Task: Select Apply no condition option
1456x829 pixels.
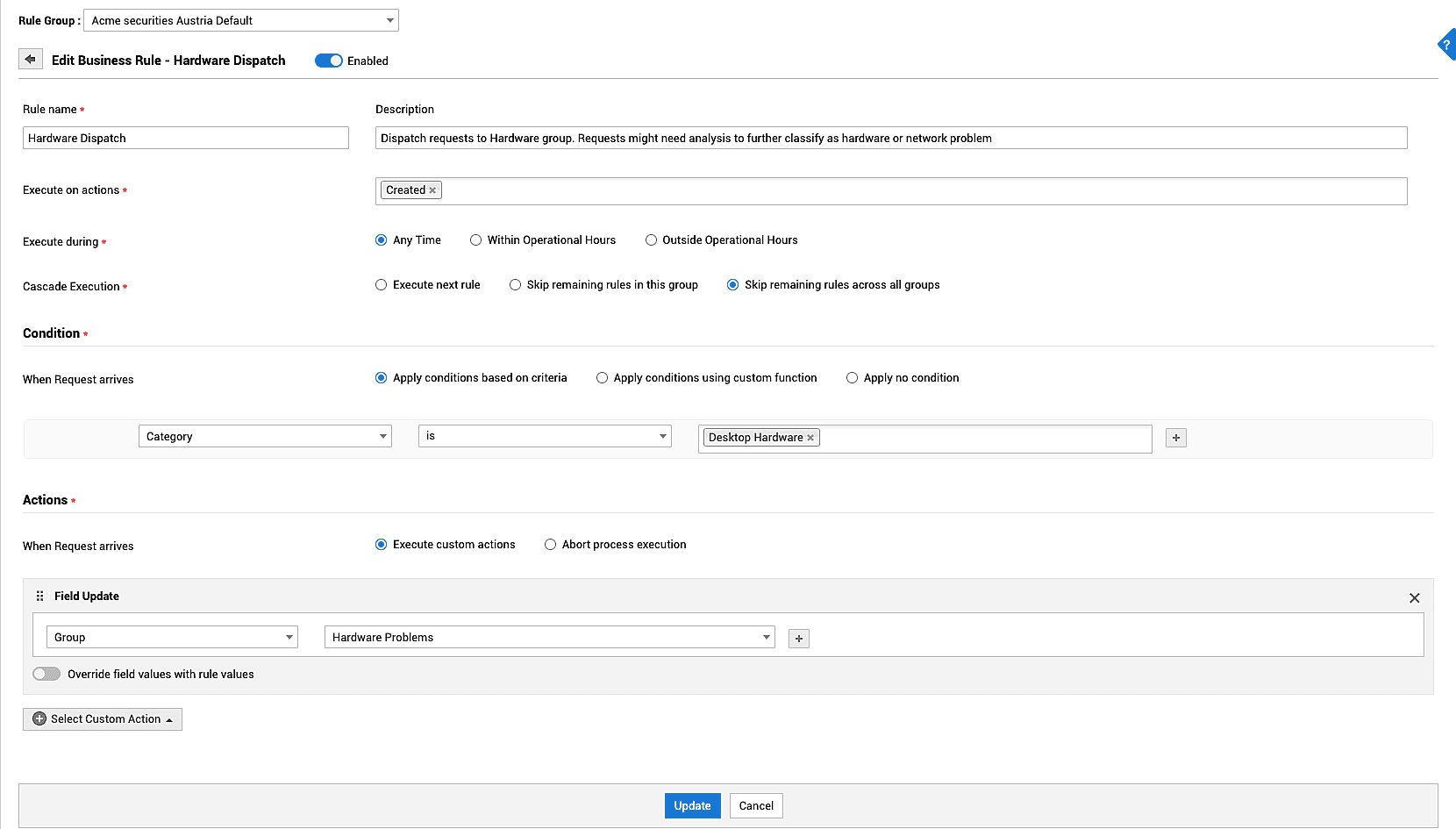Action: [x=852, y=377]
